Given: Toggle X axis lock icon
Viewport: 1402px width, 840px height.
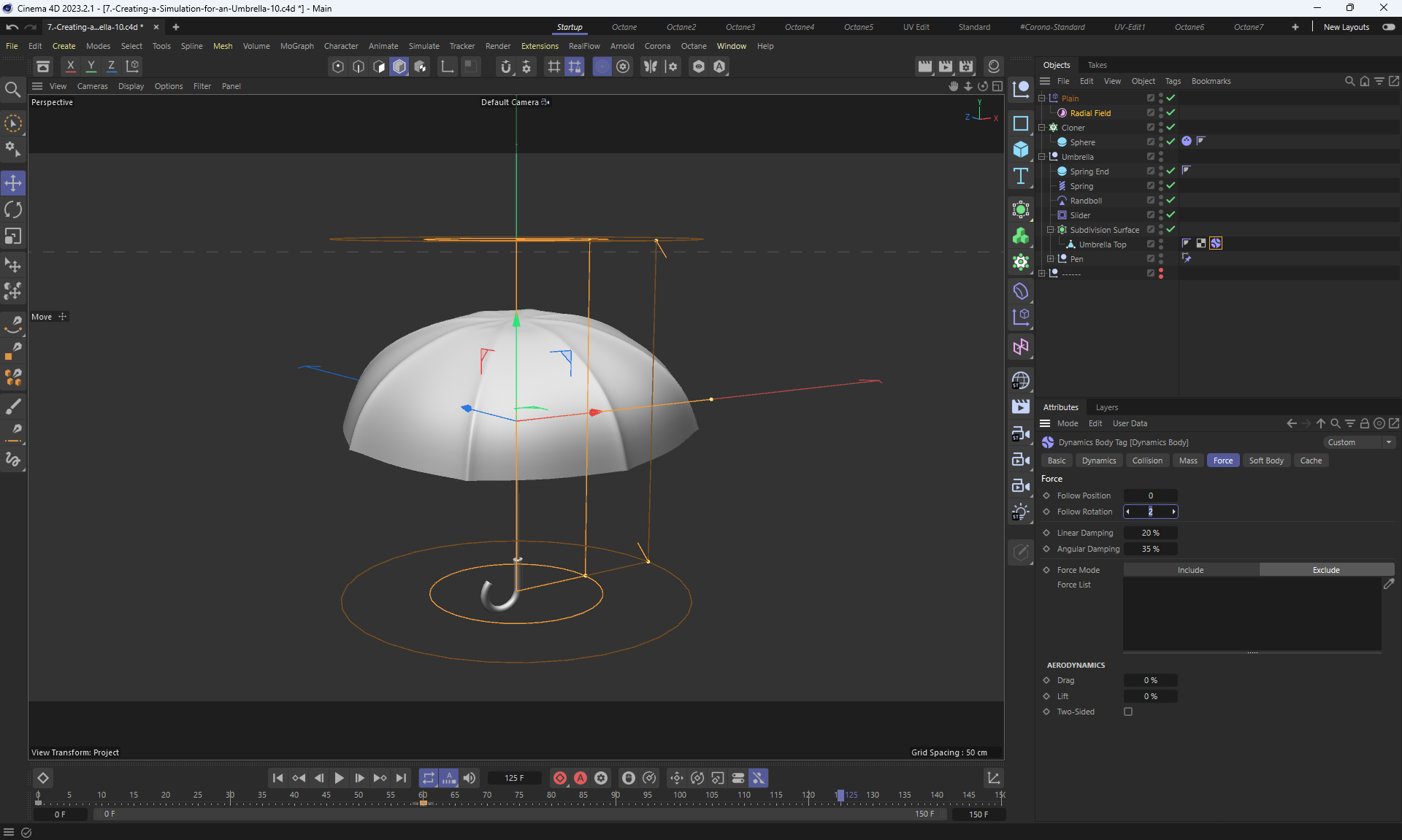Looking at the screenshot, I should (70, 66).
